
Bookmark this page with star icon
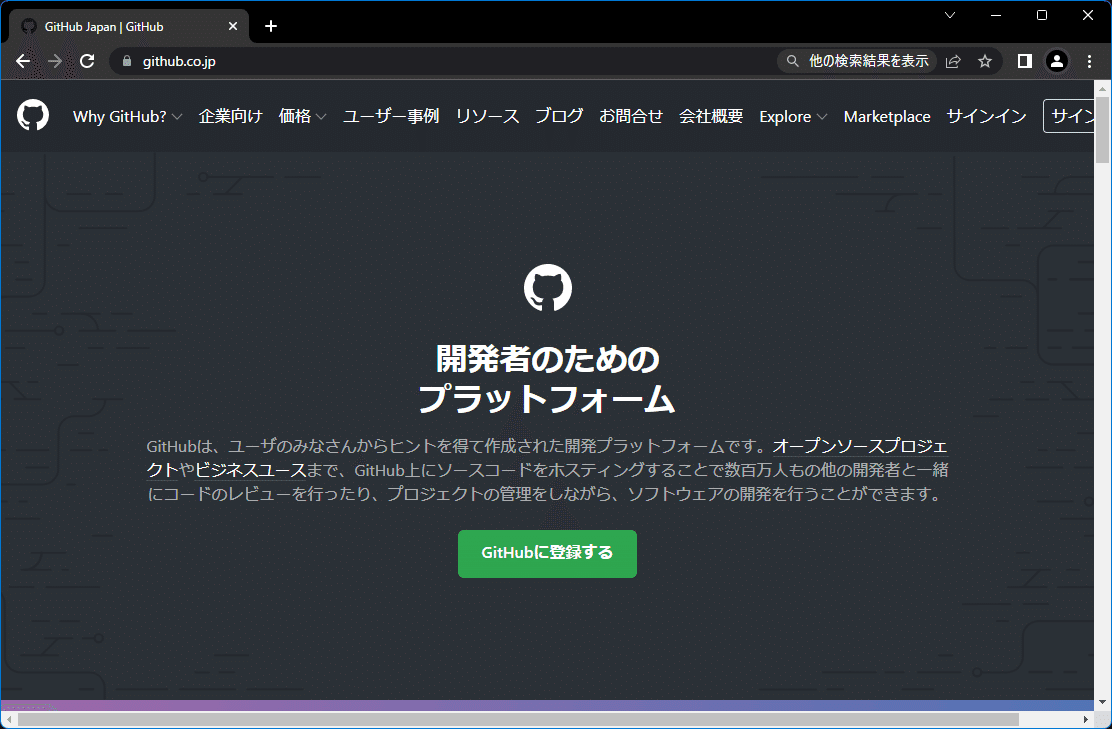[985, 61]
